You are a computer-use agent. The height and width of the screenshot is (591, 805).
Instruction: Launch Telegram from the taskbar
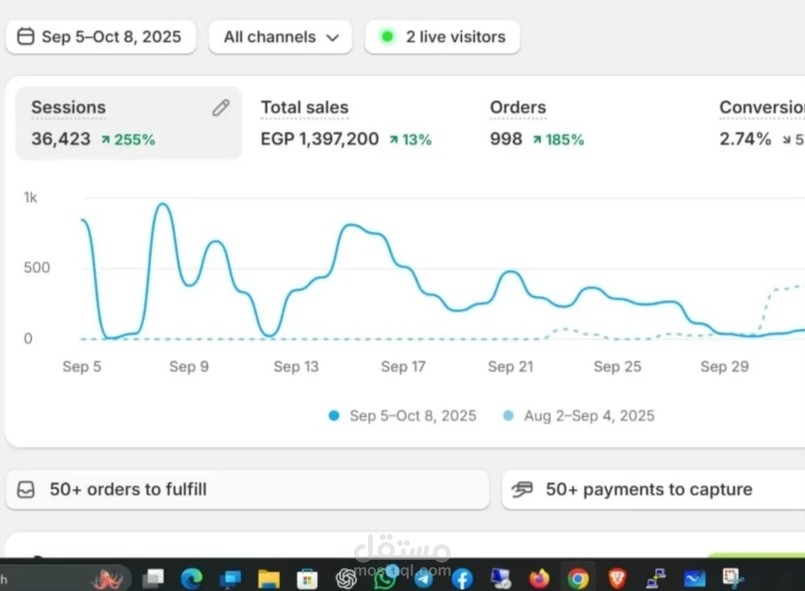coord(423,579)
